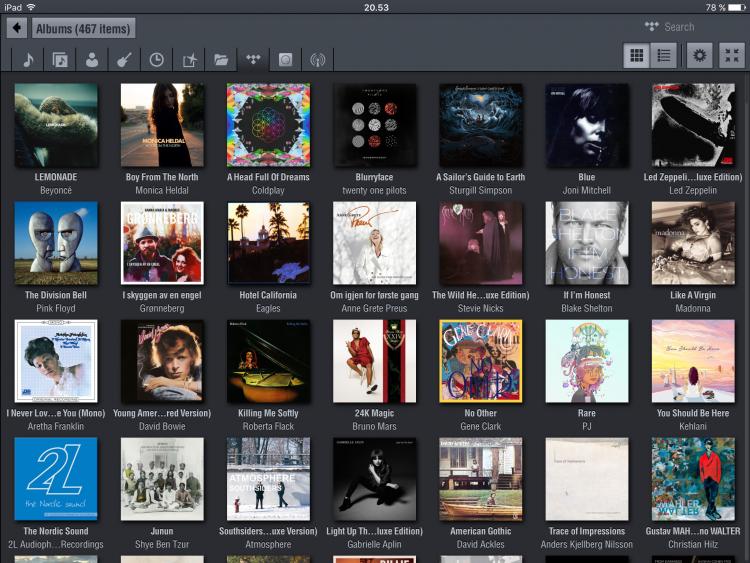
Task: Open Atmosphere Southsiders cover
Action: (x=268, y=479)
